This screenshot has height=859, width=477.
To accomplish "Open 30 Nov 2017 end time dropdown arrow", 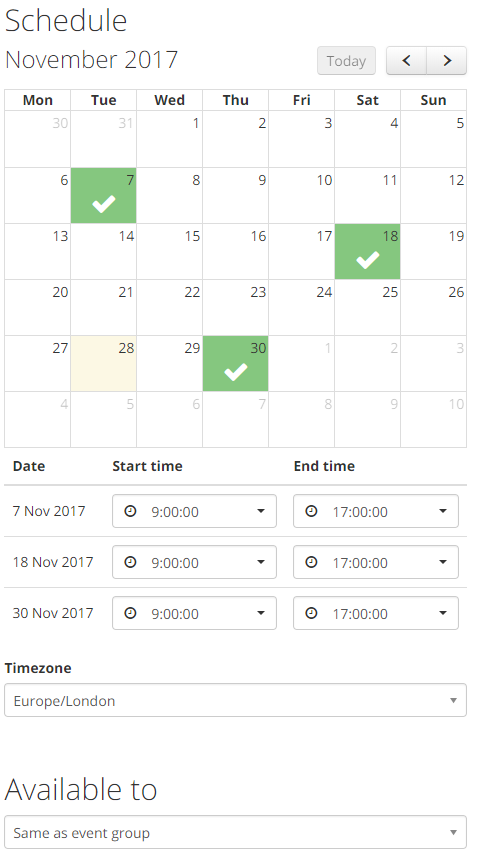I will (442, 613).
